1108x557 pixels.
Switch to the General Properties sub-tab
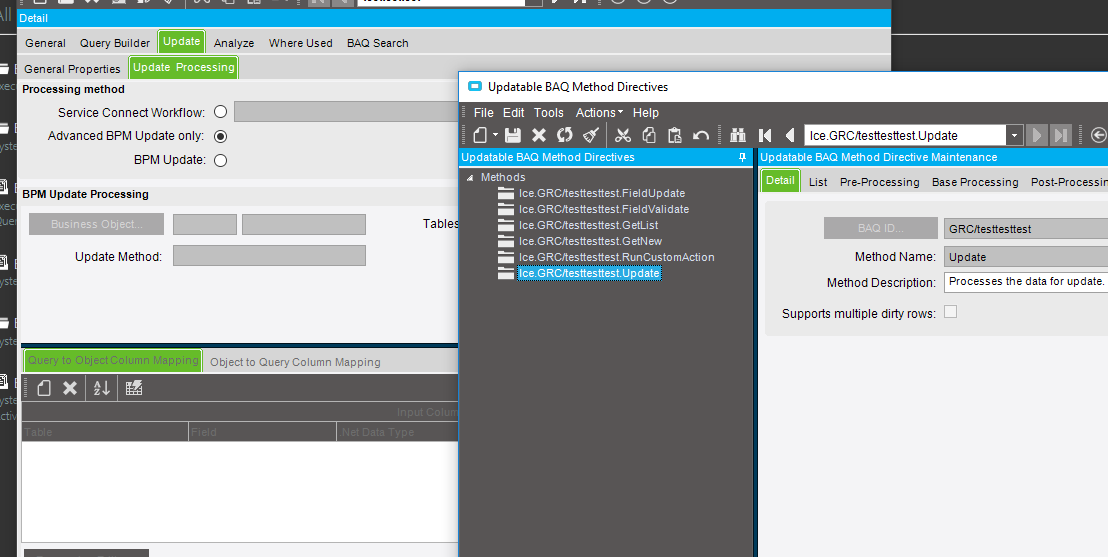tap(72, 69)
